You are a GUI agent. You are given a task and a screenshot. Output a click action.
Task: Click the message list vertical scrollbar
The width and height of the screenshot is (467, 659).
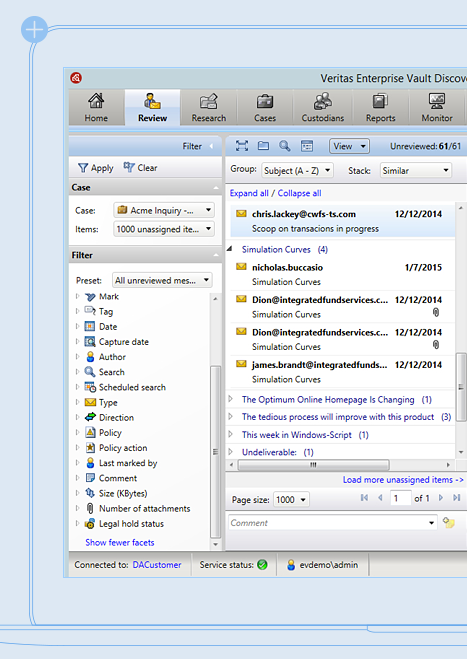pyautogui.click(x=461, y=387)
